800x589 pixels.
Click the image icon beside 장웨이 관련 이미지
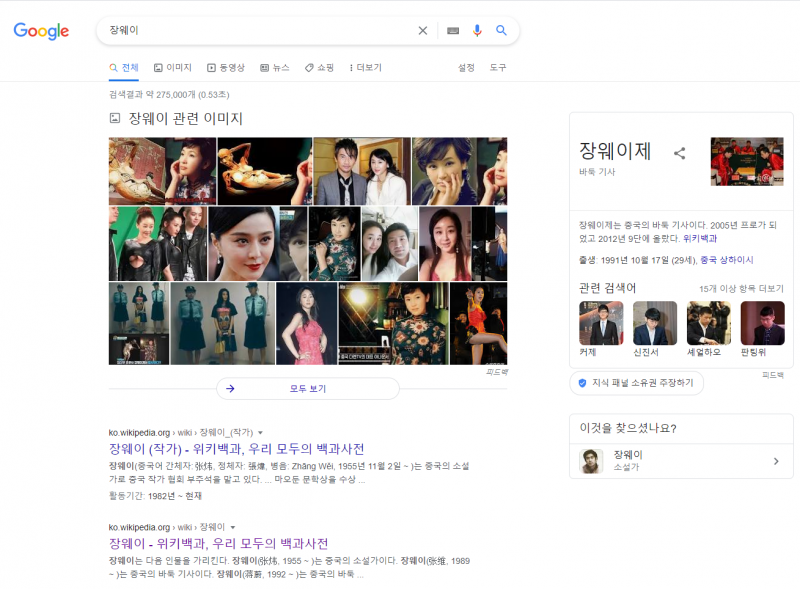tap(113, 119)
